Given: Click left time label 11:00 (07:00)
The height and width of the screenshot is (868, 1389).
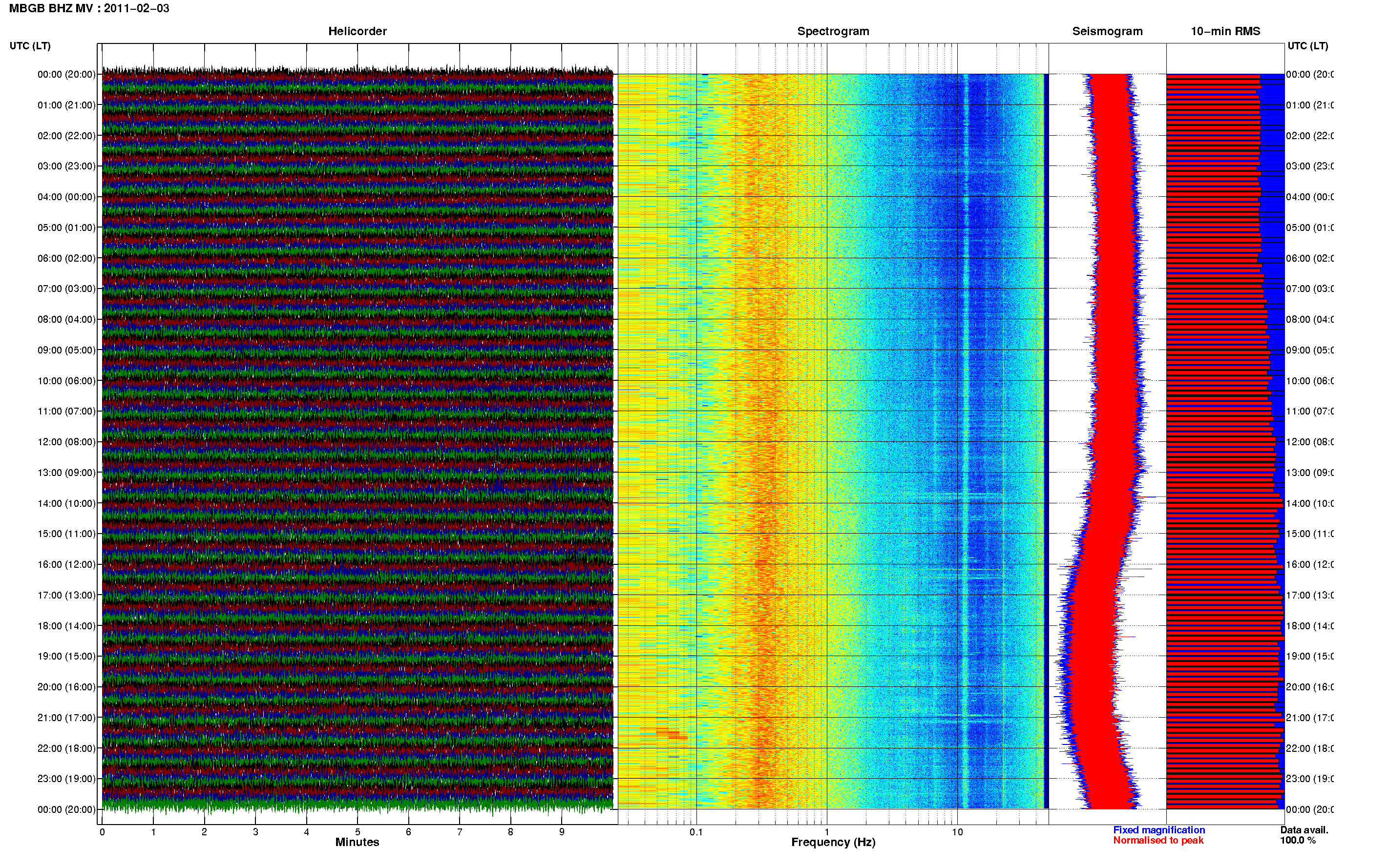Looking at the screenshot, I should point(66,412).
